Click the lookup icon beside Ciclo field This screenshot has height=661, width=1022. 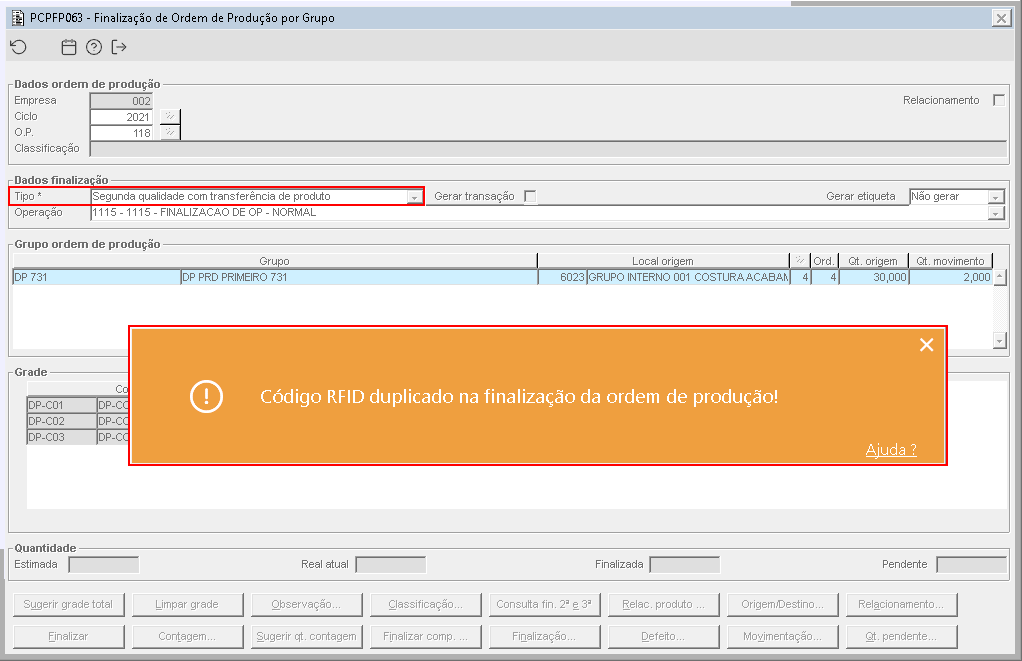pyautogui.click(x=169, y=116)
